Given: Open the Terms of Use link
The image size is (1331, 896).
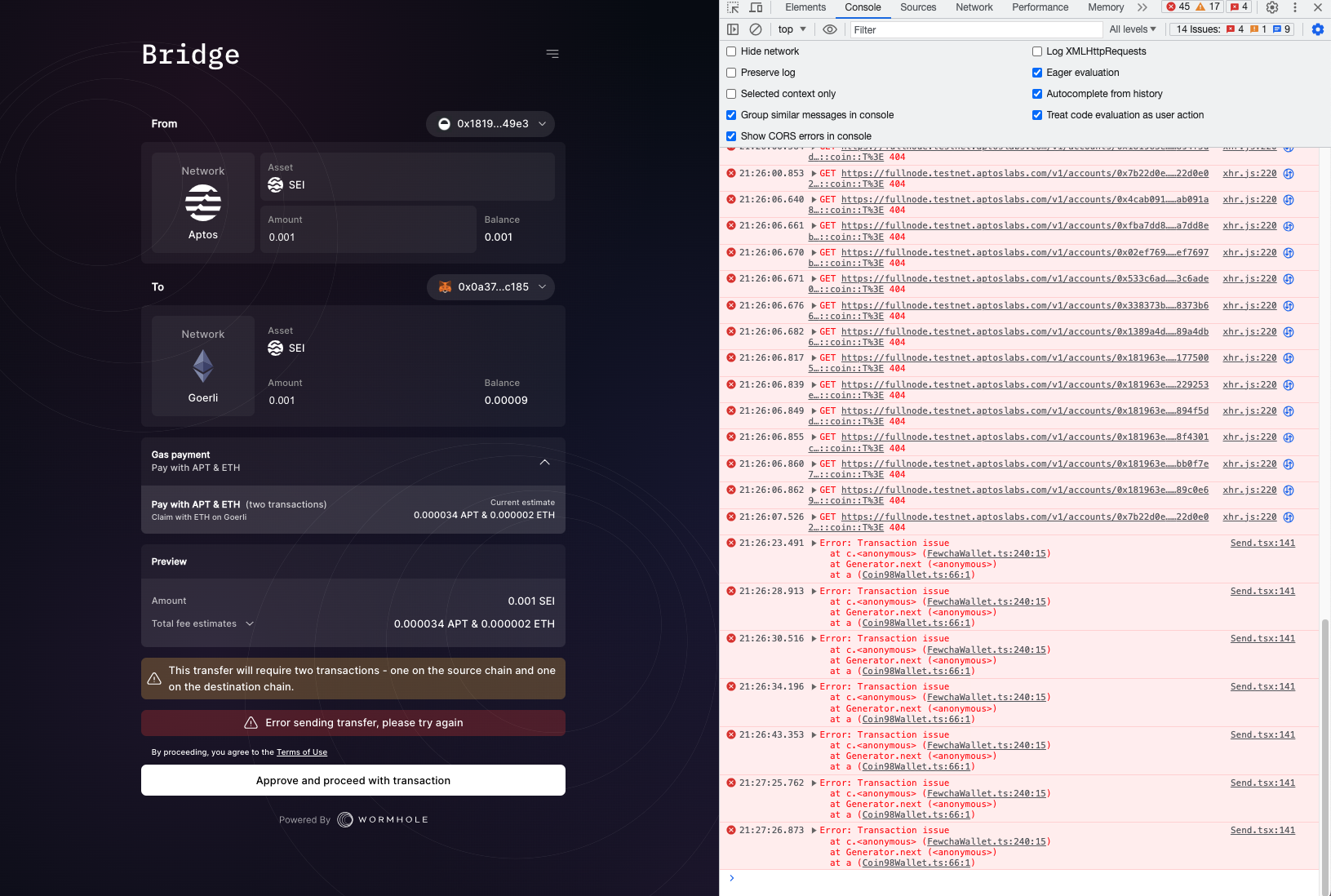Looking at the screenshot, I should pyautogui.click(x=301, y=752).
